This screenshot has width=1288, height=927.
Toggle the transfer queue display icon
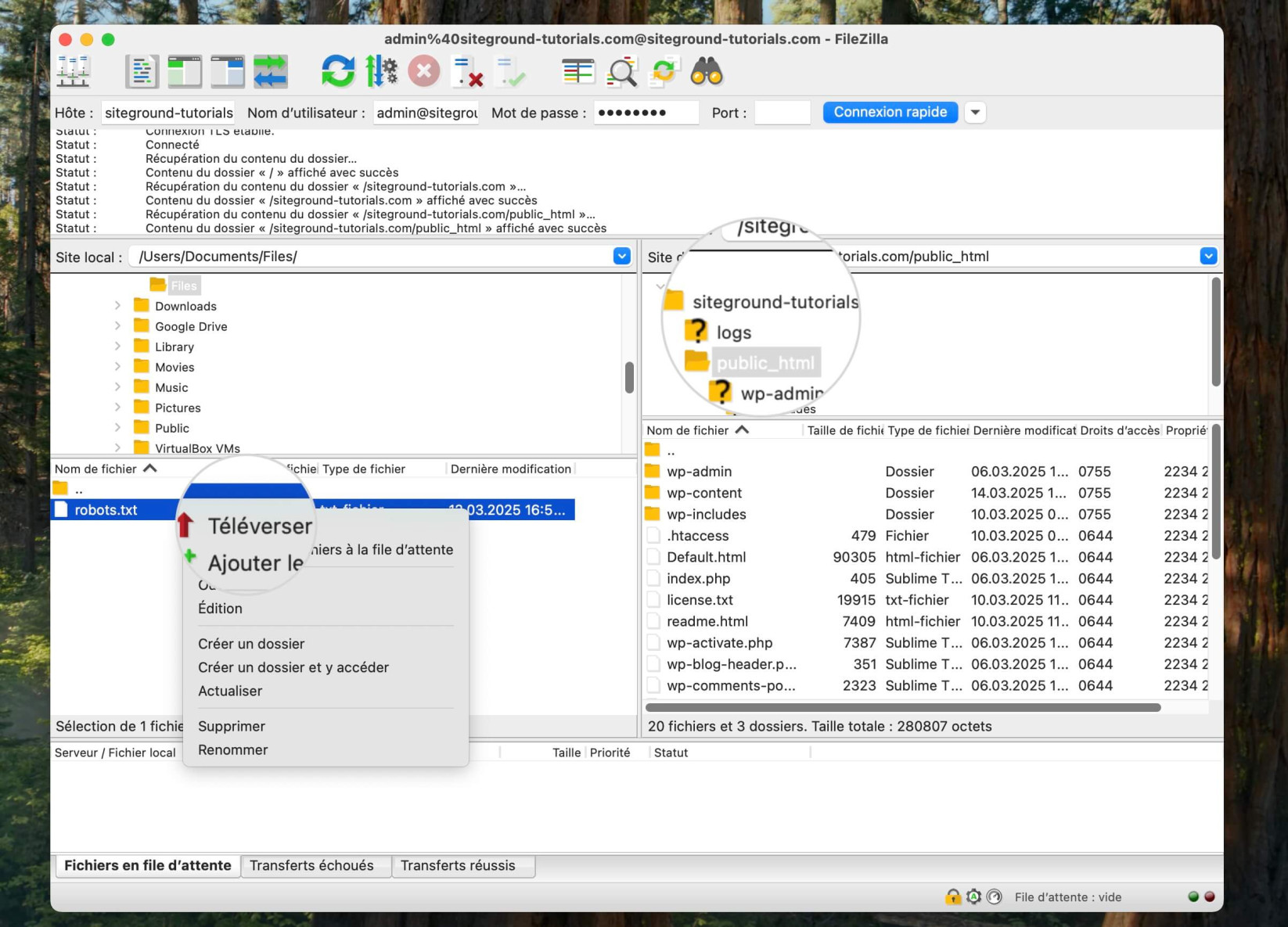(271, 72)
